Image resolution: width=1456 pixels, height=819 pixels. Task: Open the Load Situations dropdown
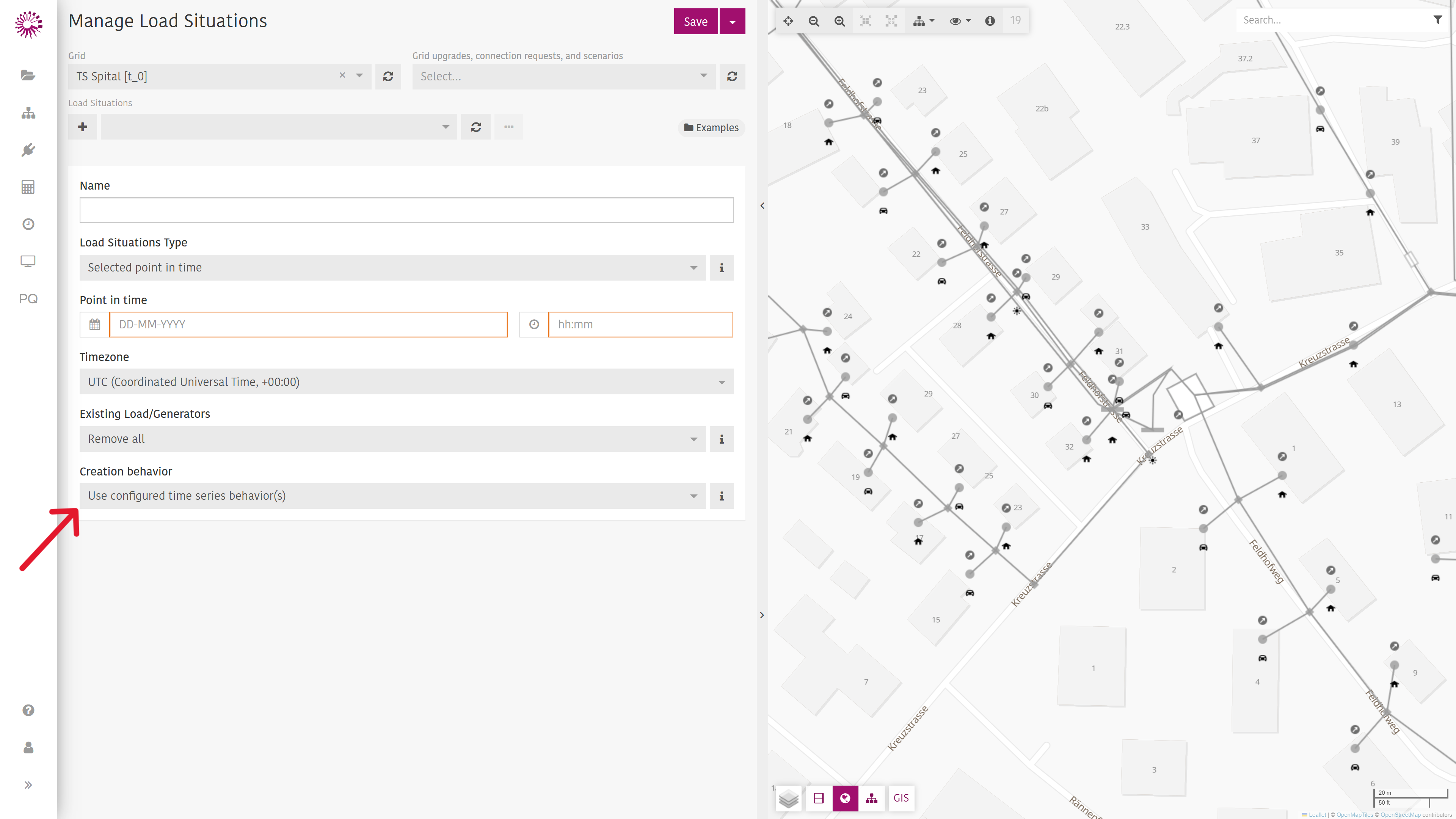tap(279, 127)
